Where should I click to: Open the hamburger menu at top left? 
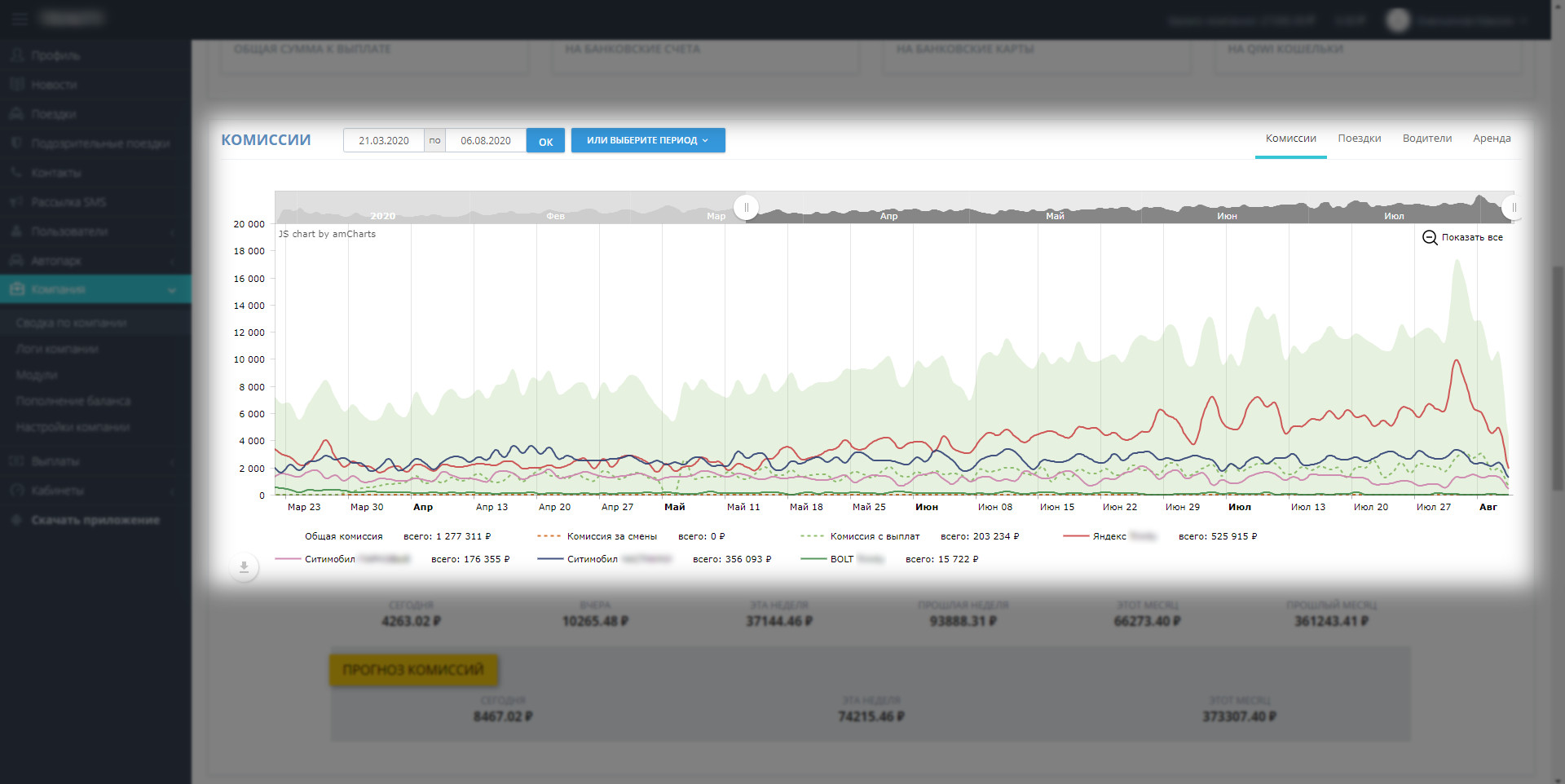20,18
